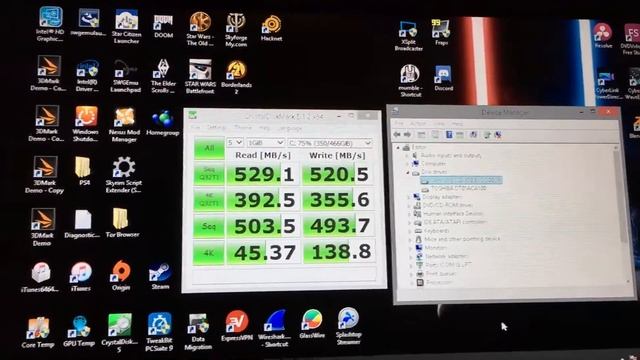
Task: Open the mumble shortcut icon
Action: [410, 80]
